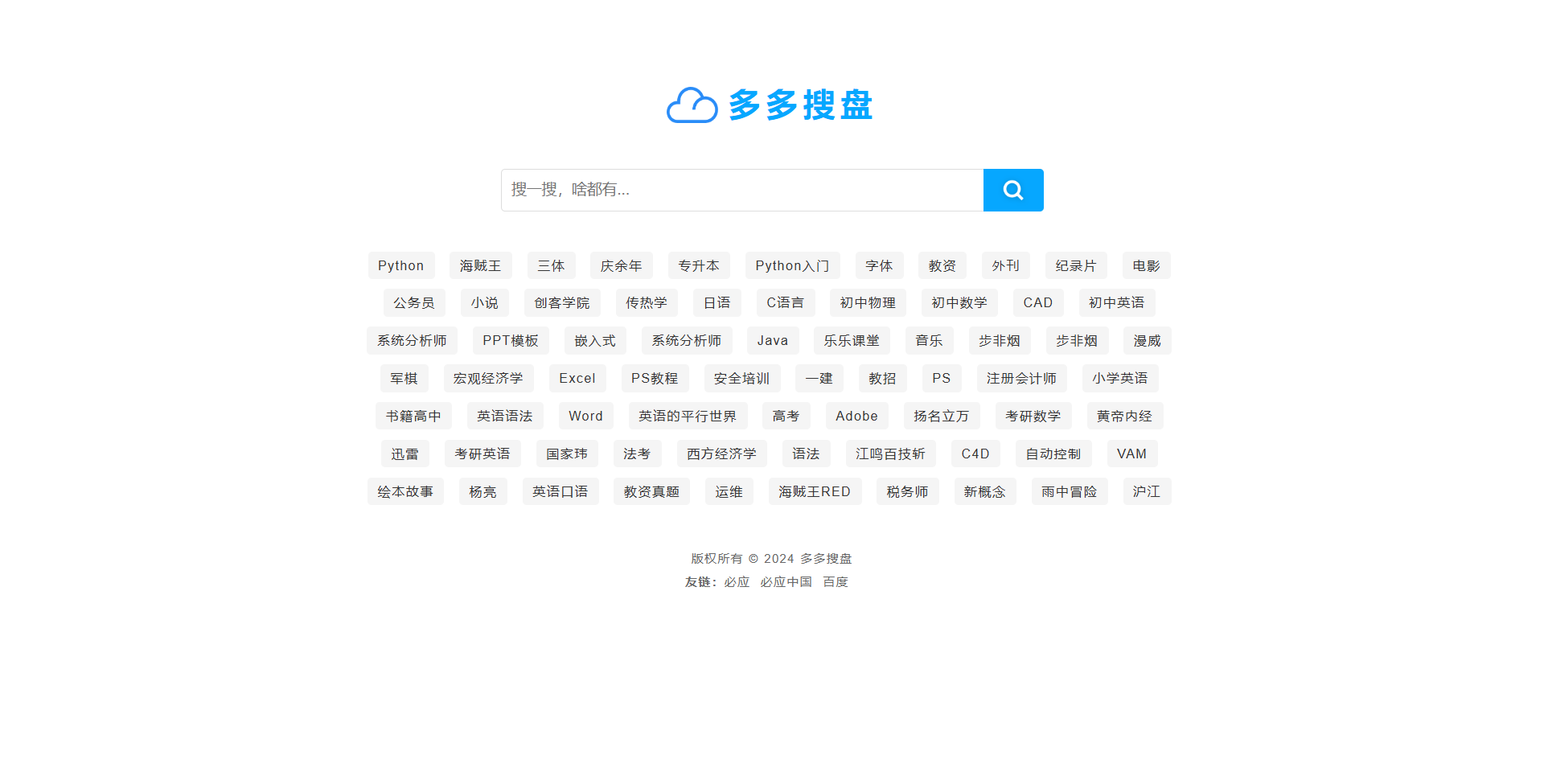The image size is (1544, 784).
Task: Click the 百度 link in footer
Action: pyautogui.click(x=835, y=581)
